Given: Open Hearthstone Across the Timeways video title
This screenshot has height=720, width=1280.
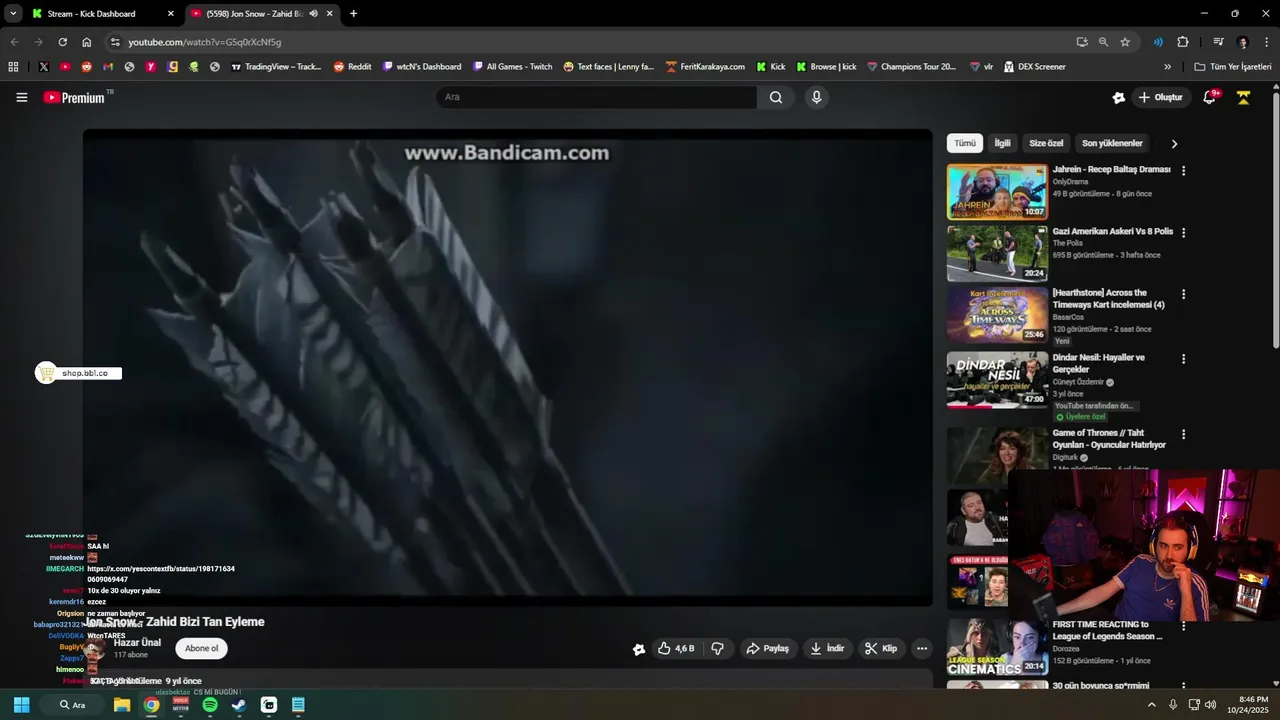Looking at the screenshot, I should tap(1108, 299).
